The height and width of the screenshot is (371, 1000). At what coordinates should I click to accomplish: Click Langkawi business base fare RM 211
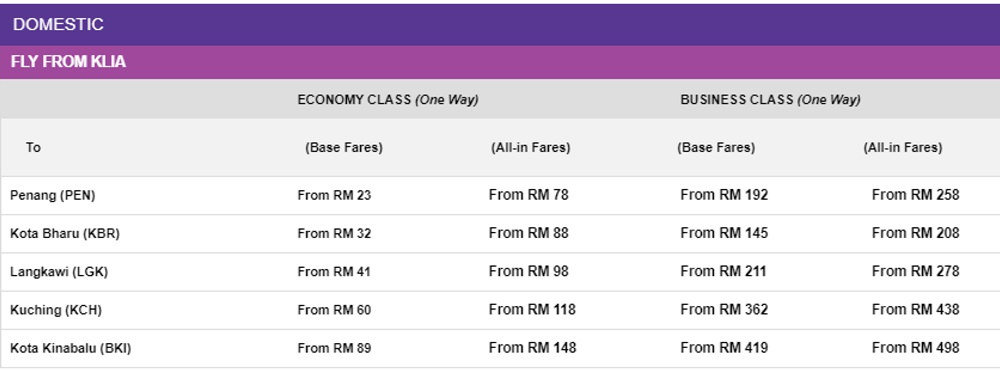pyautogui.click(x=723, y=272)
